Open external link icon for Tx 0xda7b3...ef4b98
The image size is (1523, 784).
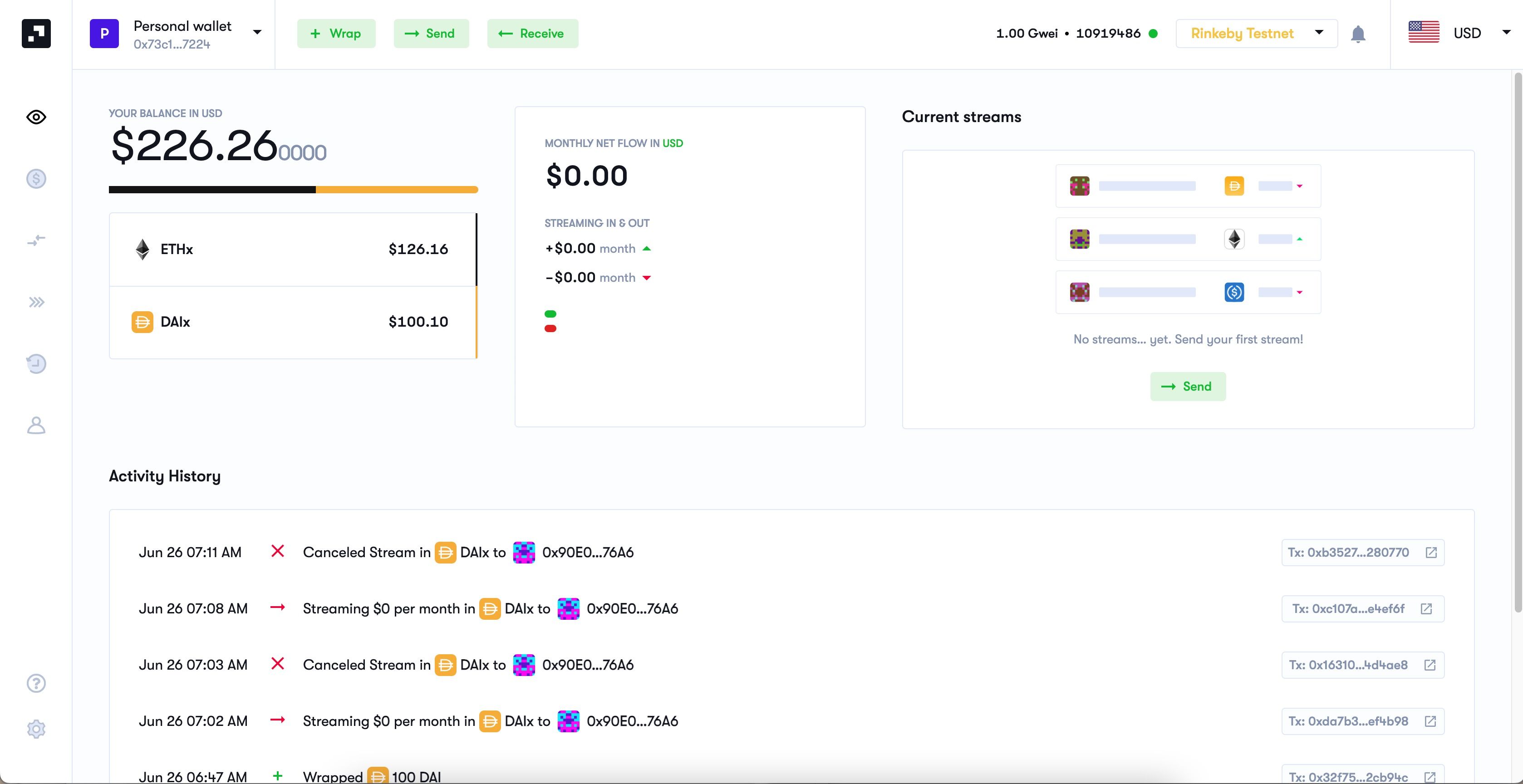coord(1430,721)
